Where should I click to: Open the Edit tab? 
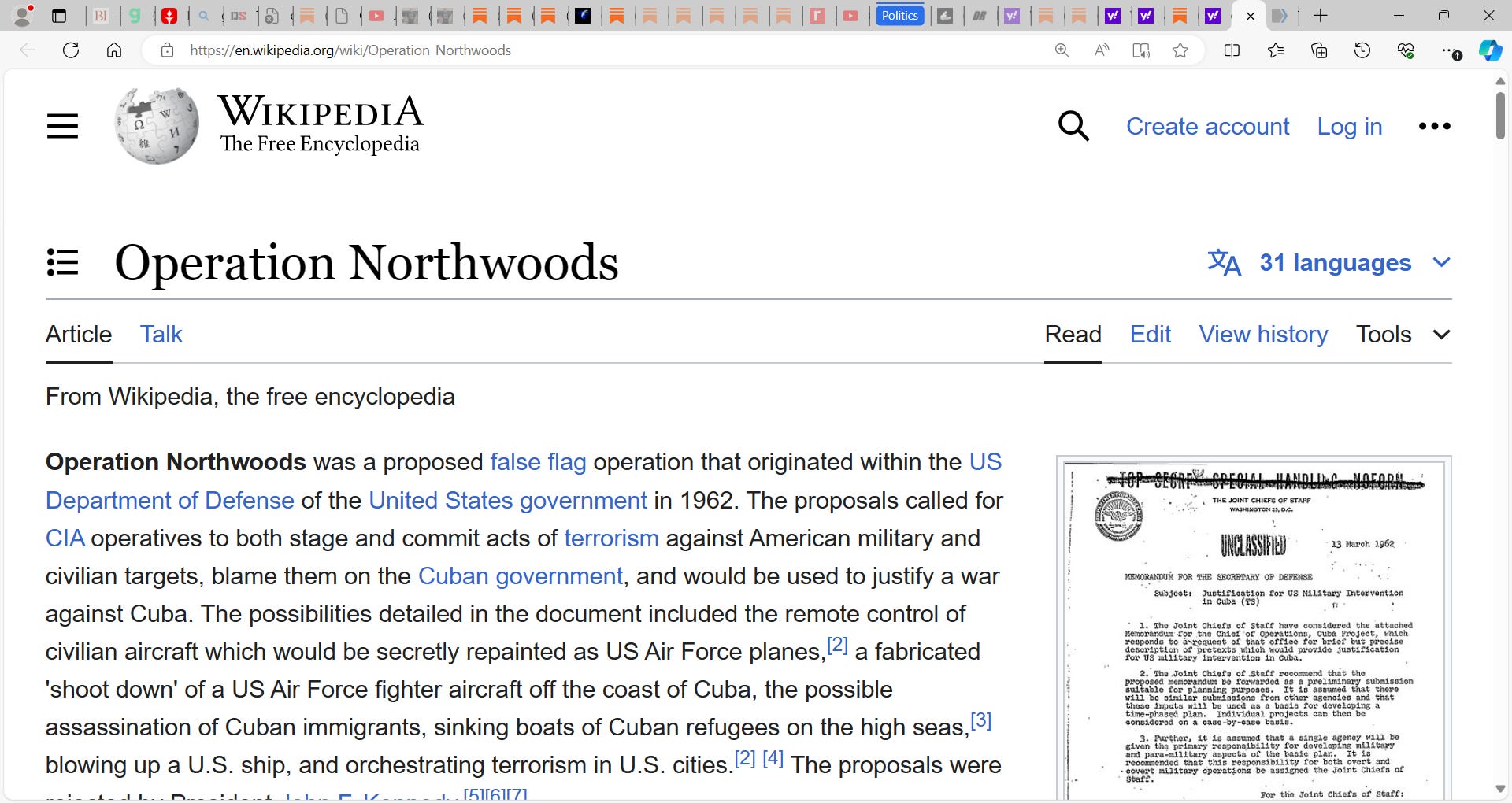coord(1151,335)
